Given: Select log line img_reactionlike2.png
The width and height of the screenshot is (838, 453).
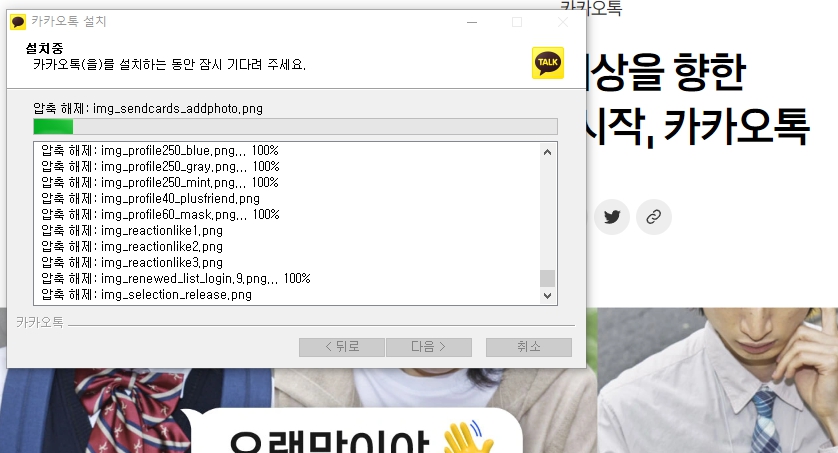Looking at the screenshot, I should coord(132,246).
